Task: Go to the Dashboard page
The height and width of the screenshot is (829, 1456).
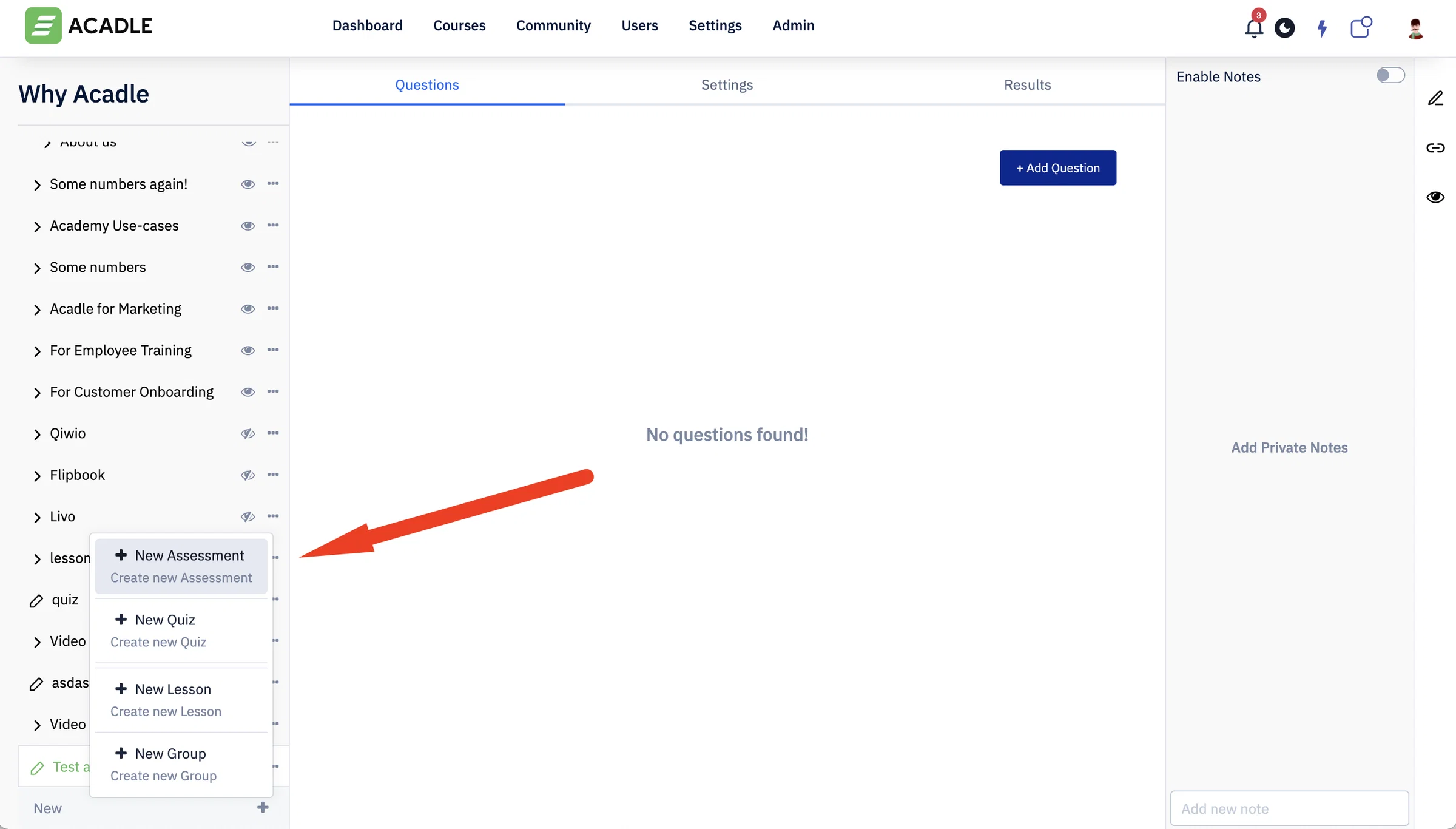Action: (x=367, y=25)
